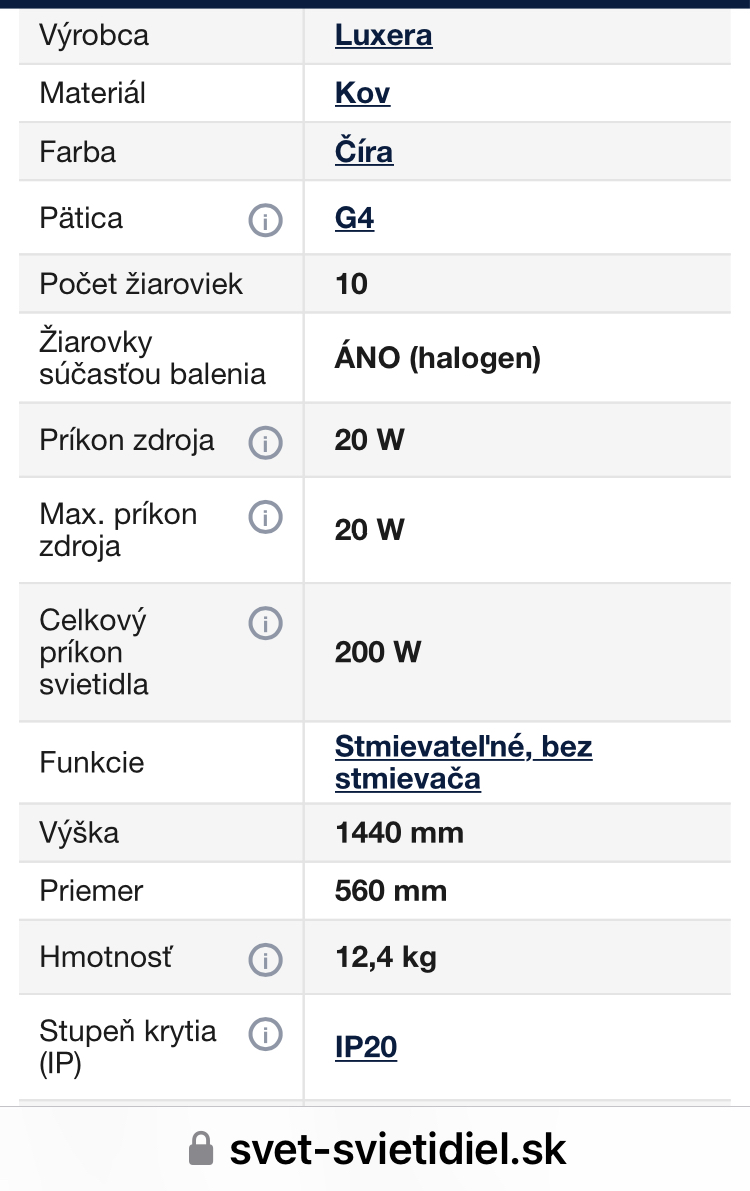Click the info icon next to Hmotnosť
The height and width of the screenshot is (1191, 750).
coord(265,960)
